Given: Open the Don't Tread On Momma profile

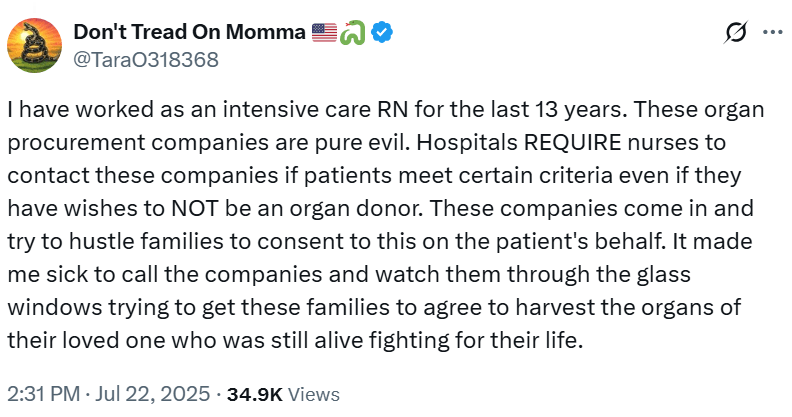Looking at the screenshot, I should (x=189, y=32).
